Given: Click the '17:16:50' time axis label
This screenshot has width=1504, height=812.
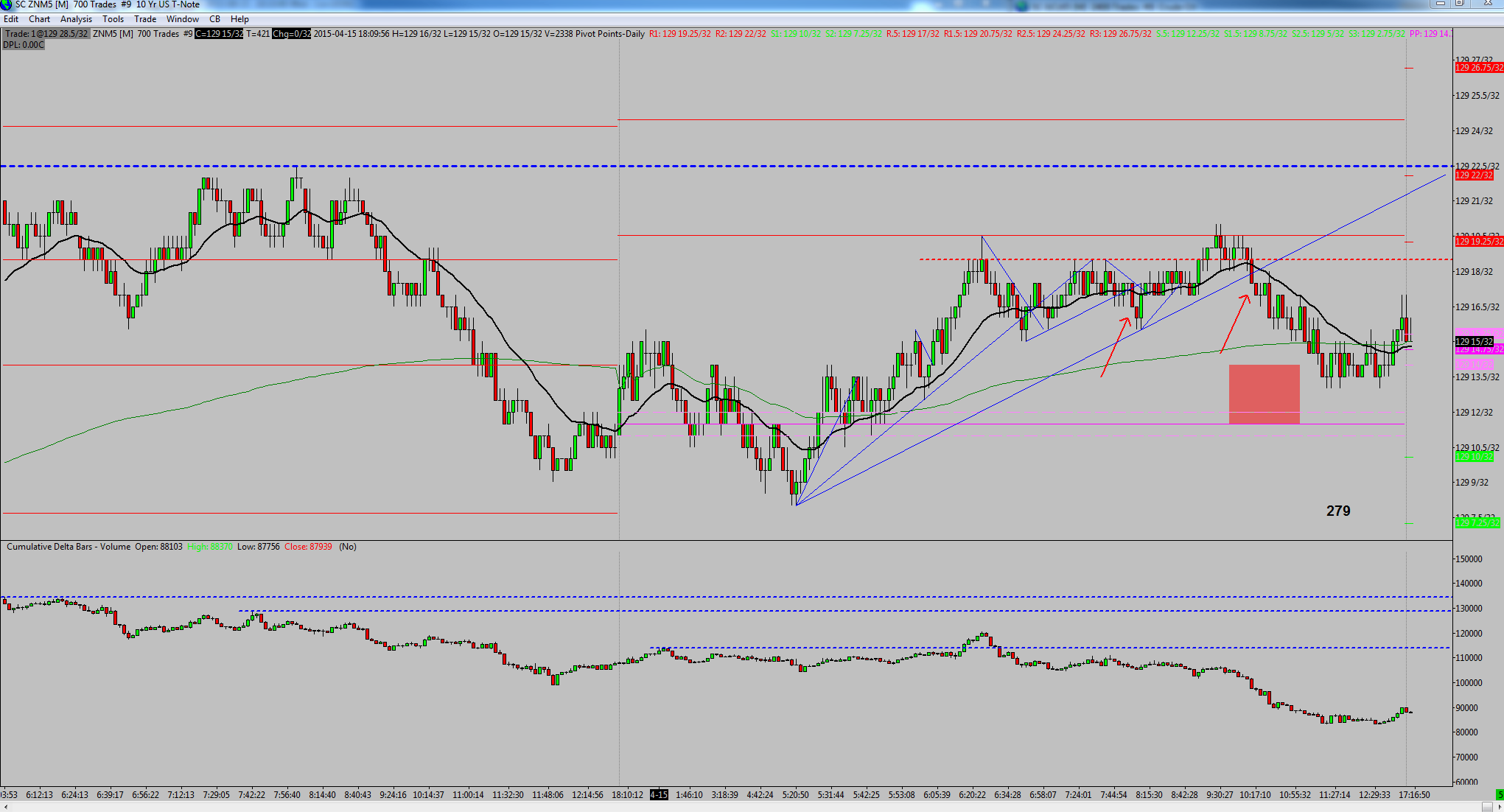Looking at the screenshot, I should click(1414, 795).
